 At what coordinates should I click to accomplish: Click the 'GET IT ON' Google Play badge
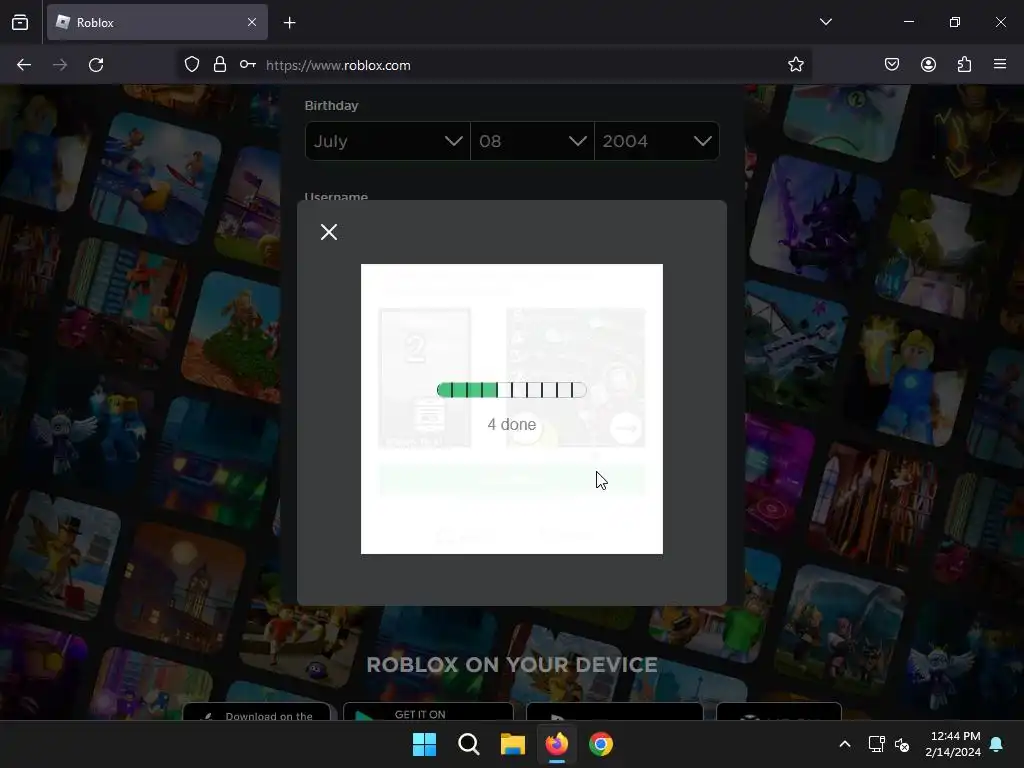pyautogui.click(x=428, y=712)
